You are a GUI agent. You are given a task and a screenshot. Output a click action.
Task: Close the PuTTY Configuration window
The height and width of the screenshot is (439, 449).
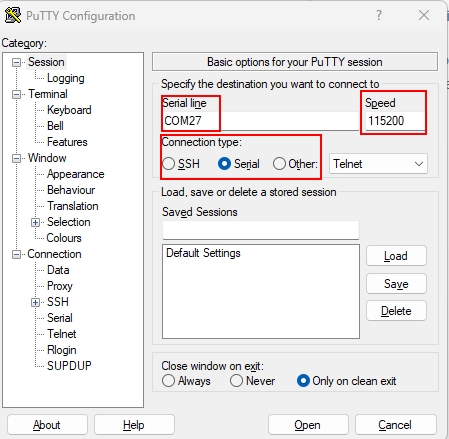424,15
